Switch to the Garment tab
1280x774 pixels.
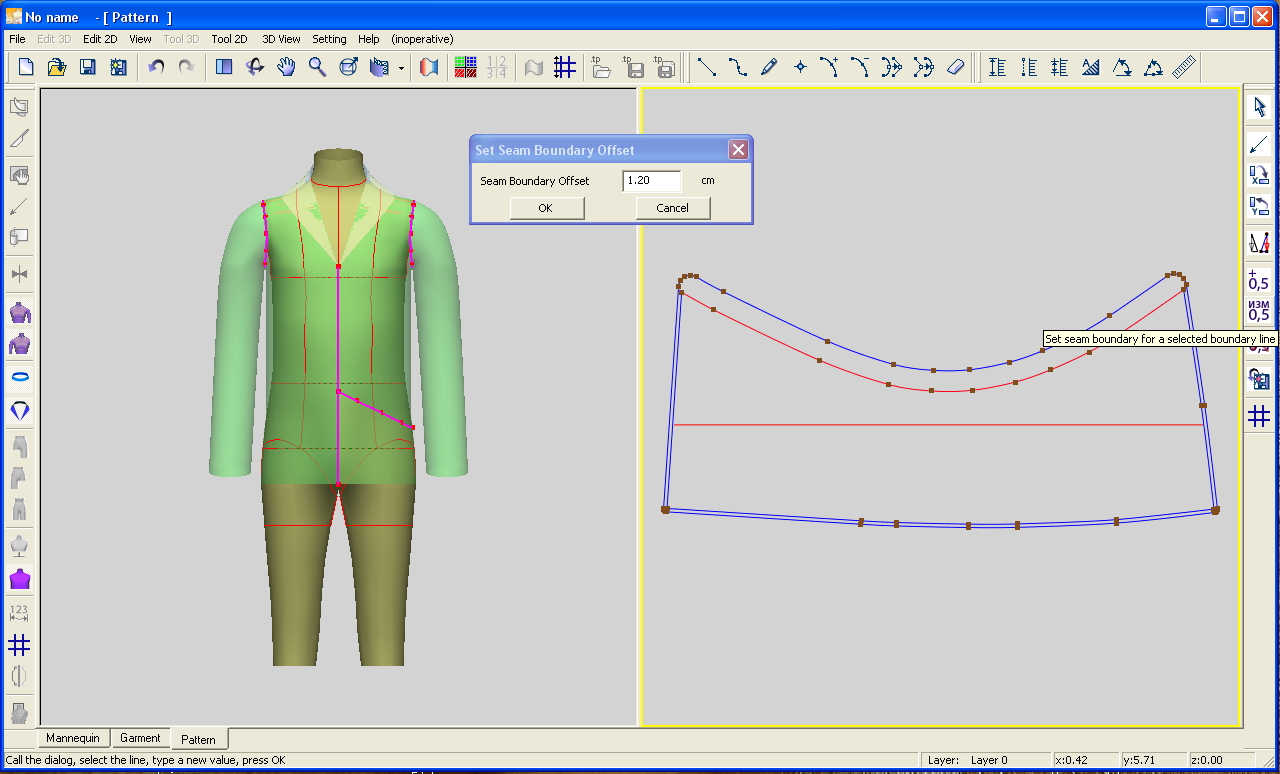tap(140, 738)
